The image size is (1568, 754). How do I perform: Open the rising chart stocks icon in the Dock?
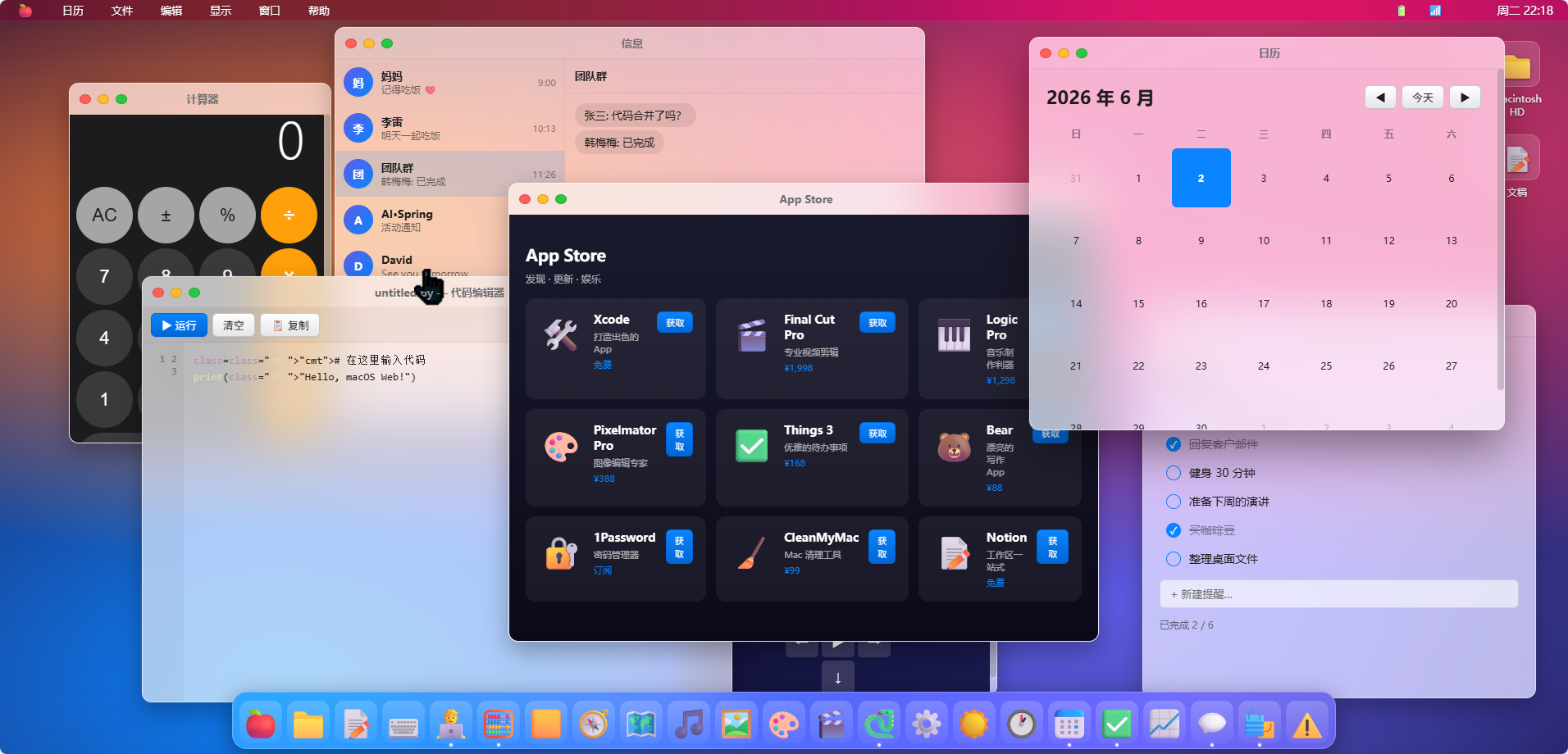1165,724
